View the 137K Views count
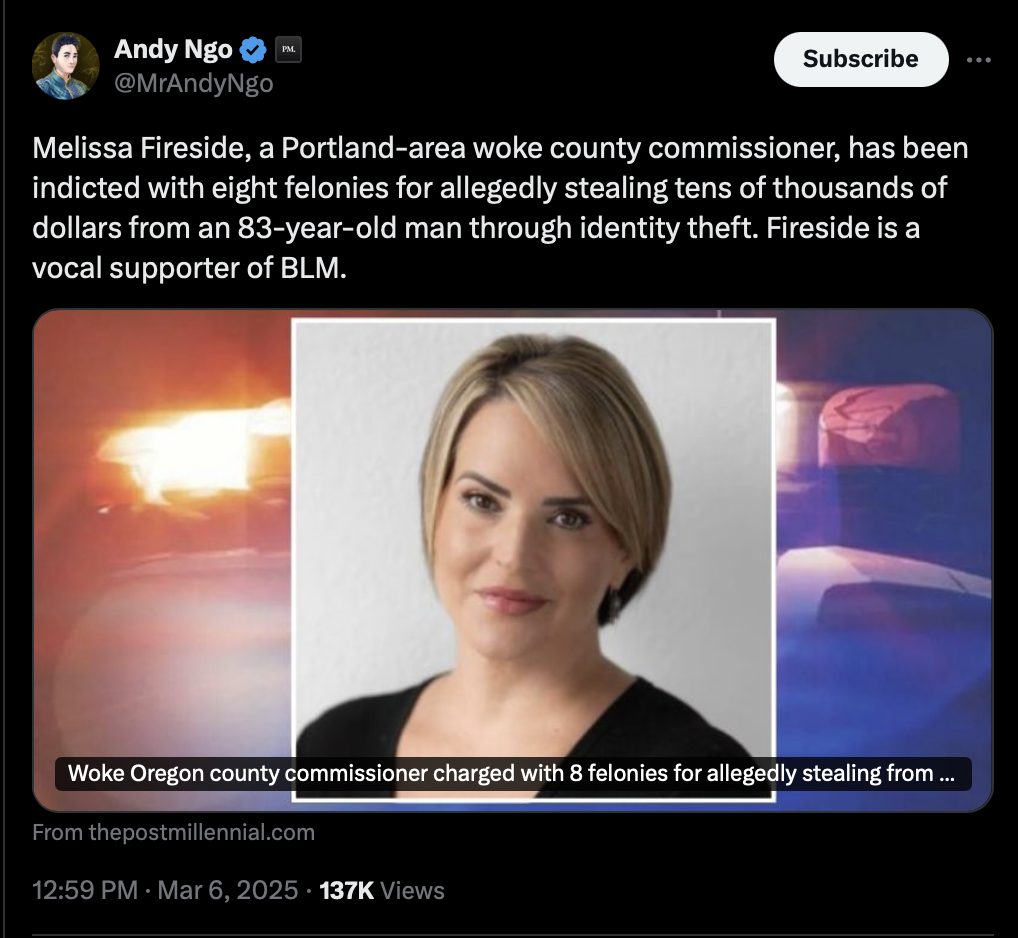 point(382,890)
